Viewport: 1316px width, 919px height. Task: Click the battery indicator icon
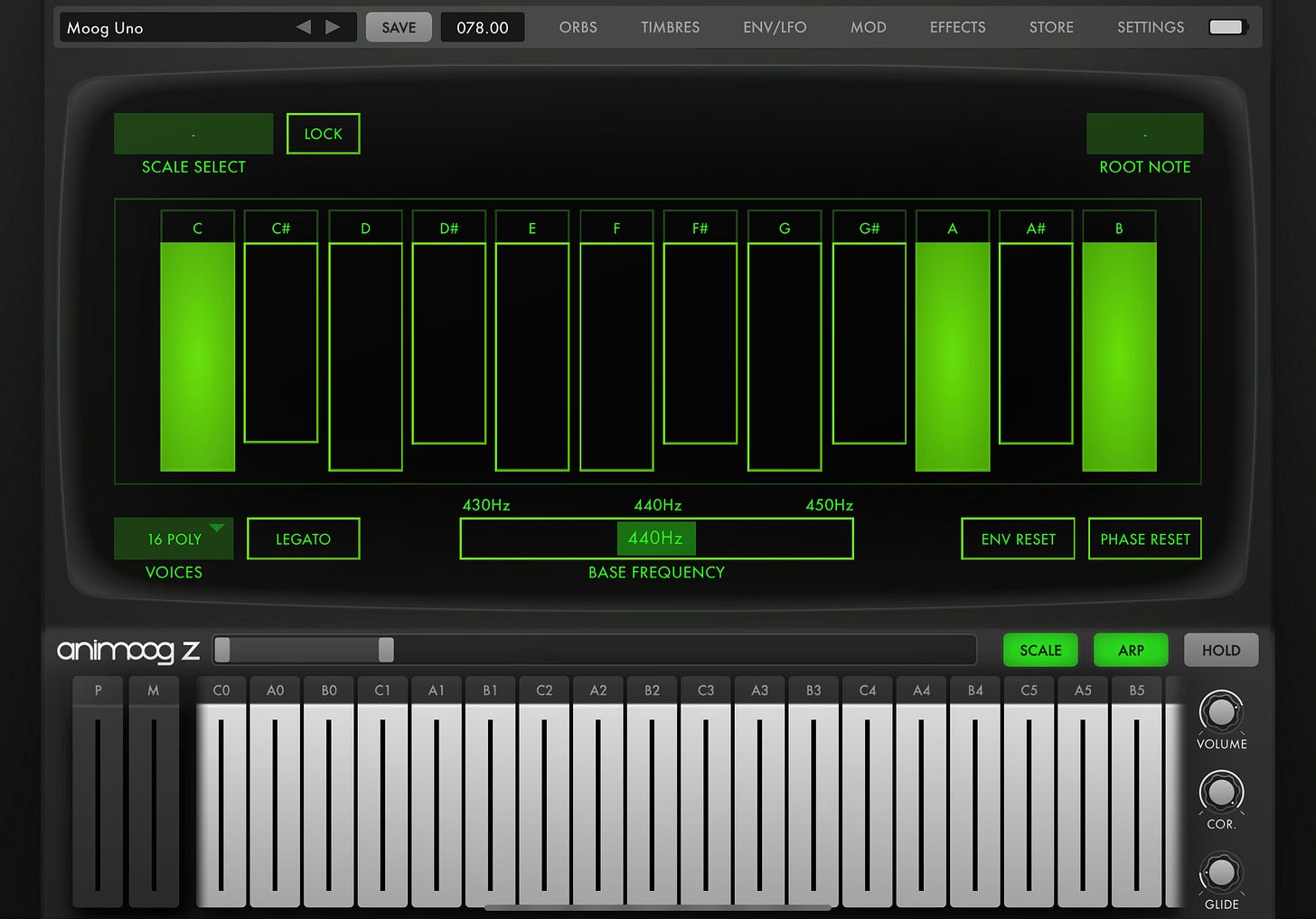click(1227, 27)
